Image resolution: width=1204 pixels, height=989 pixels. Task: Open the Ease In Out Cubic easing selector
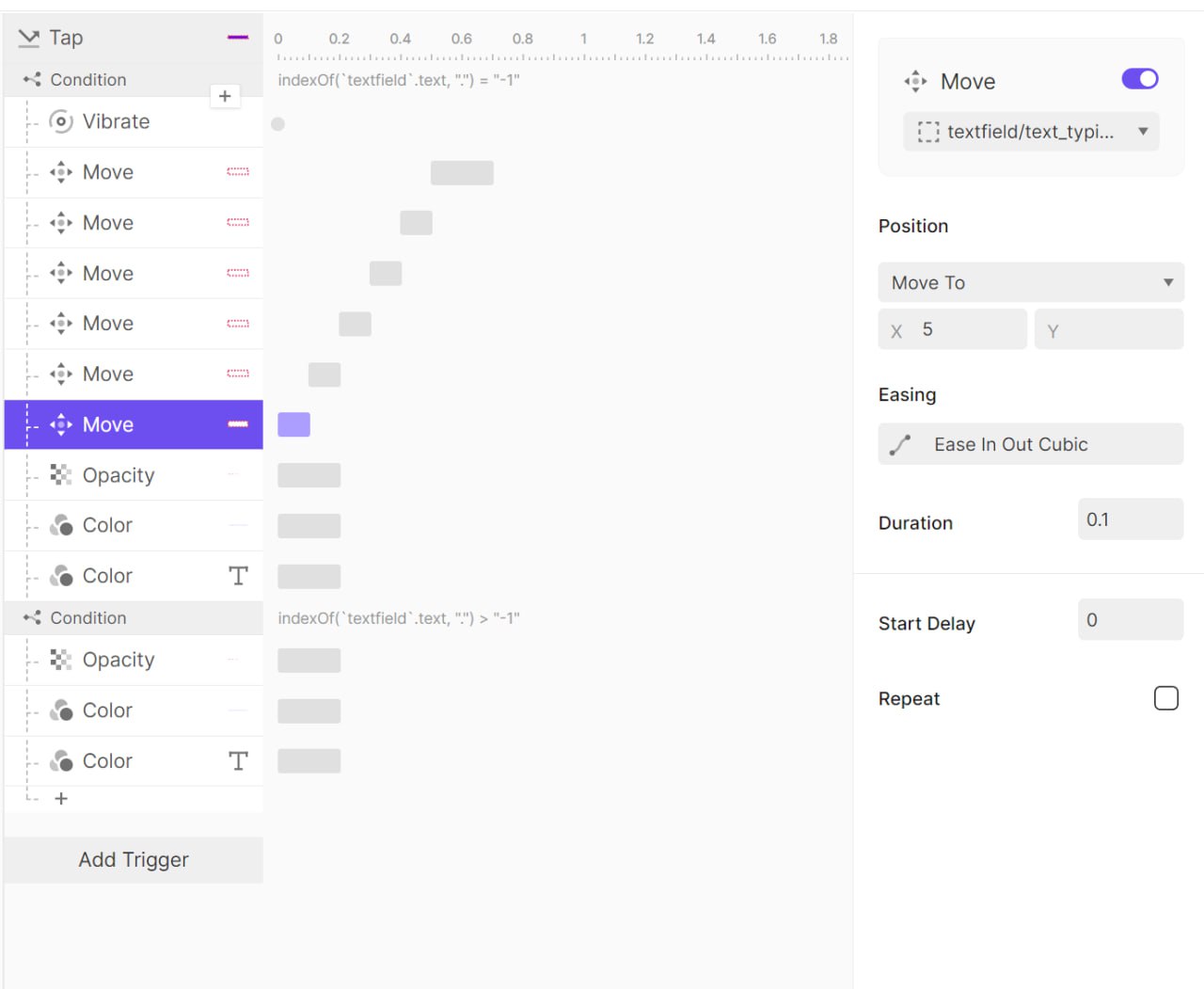pyautogui.click(x=1031, y=444)
